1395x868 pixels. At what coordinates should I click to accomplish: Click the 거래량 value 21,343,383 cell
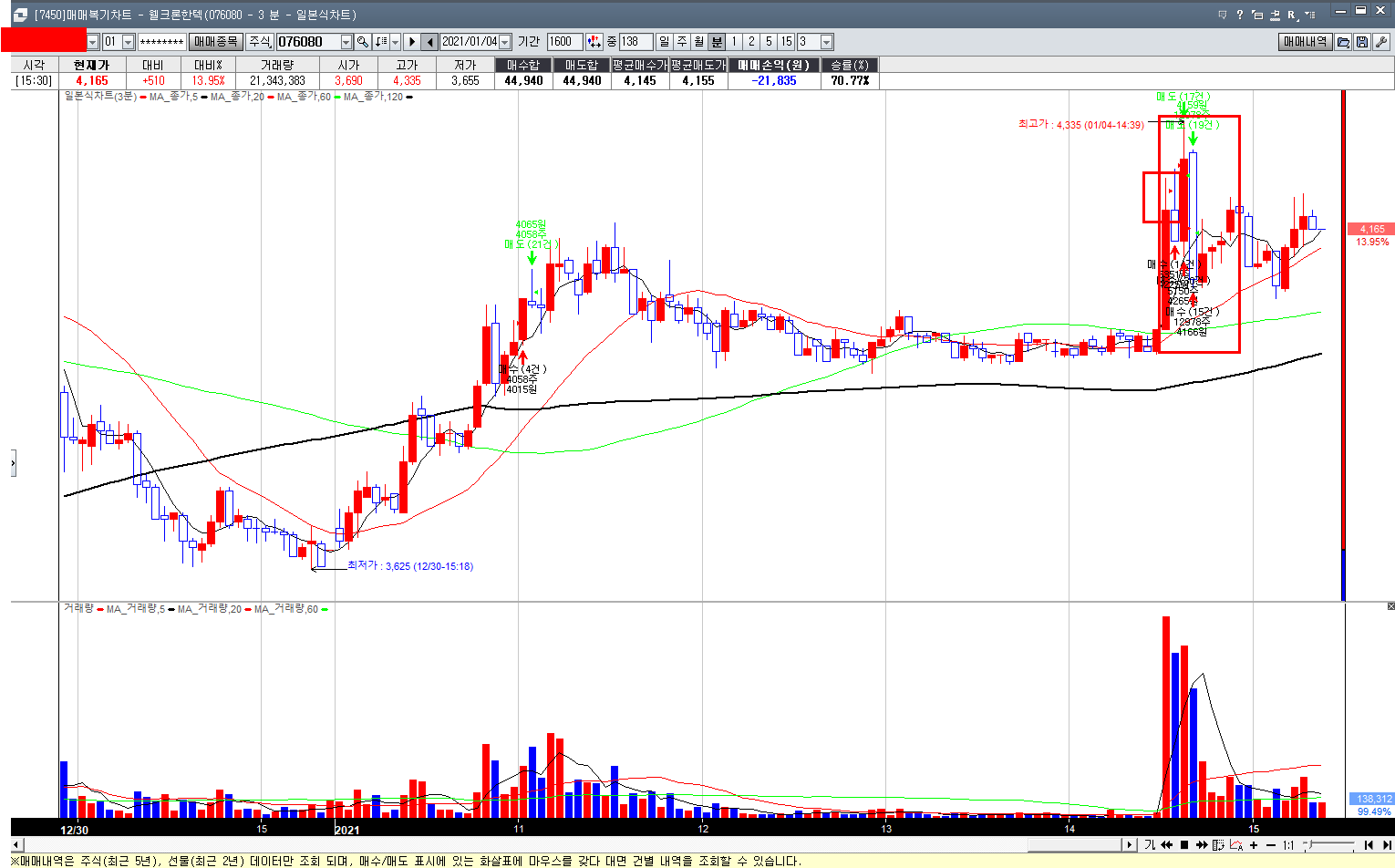(x=277, y=80)
